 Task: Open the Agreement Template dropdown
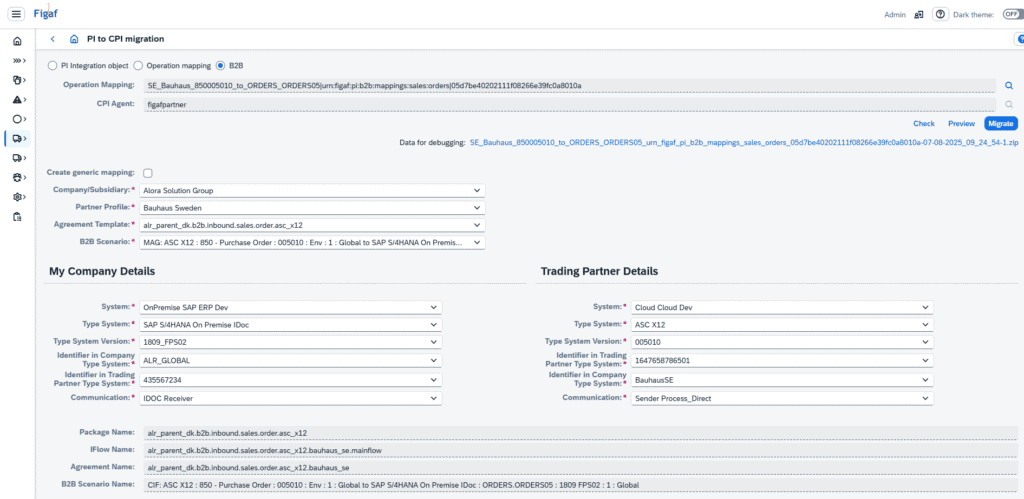tap(313, 225)
